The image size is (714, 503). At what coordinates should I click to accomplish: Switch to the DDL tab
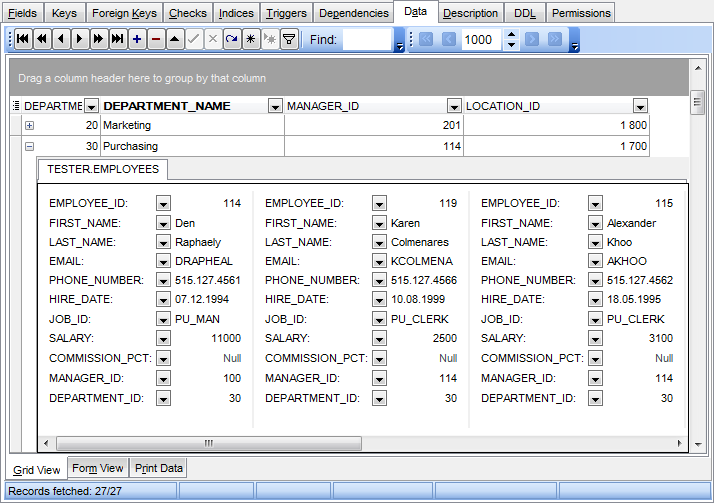(x=524, y=13)
